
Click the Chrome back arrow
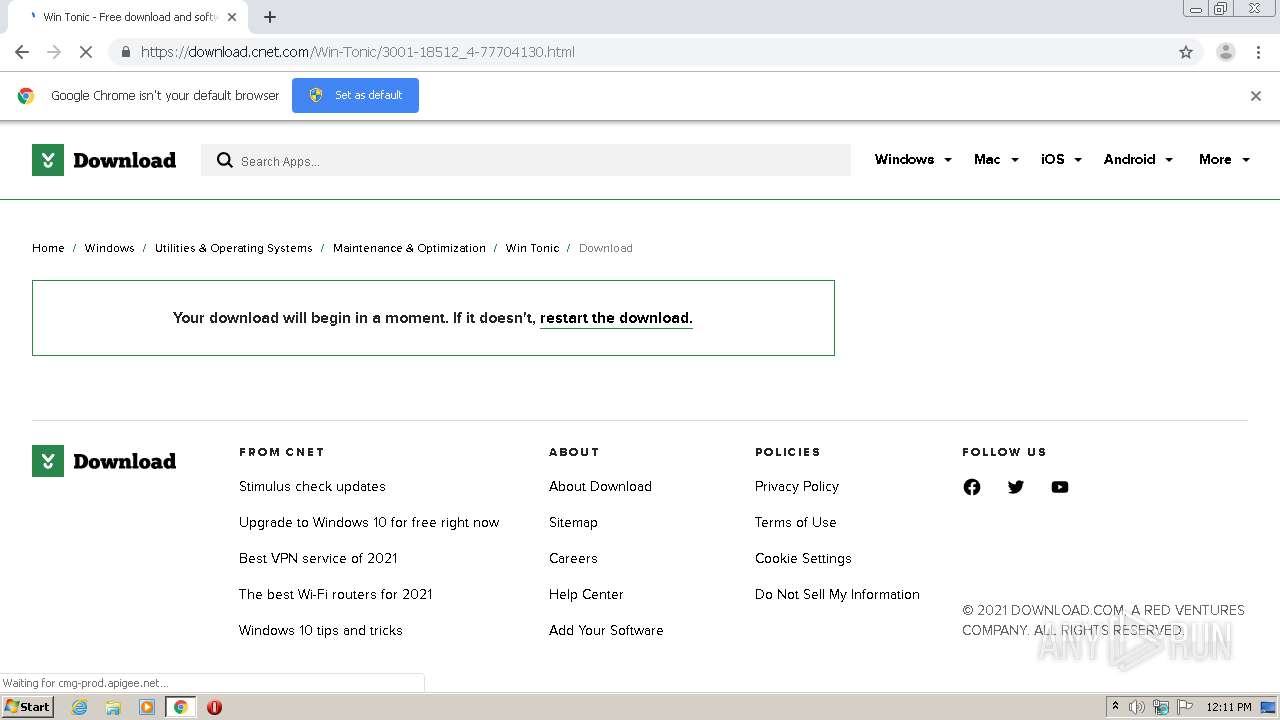pyautogui.click(x=22, y=52)
